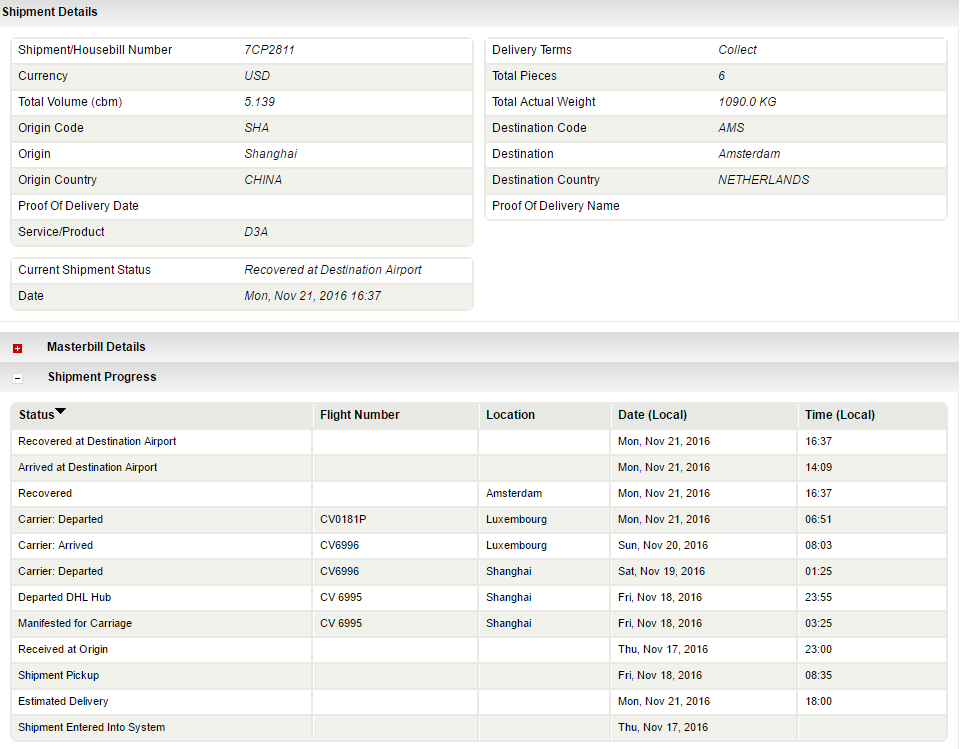
Task: Click the Estimated Delivery status row
Action: click(x=63, y=701)
